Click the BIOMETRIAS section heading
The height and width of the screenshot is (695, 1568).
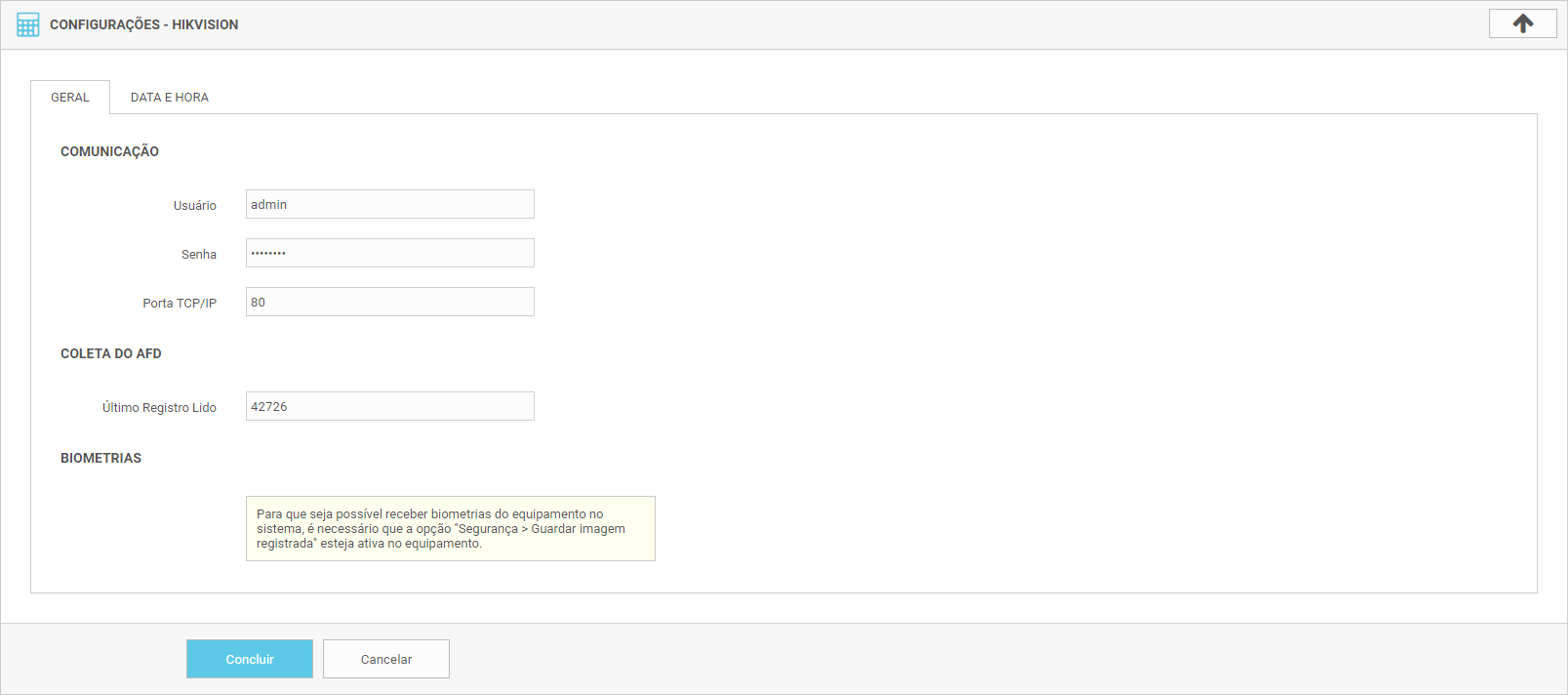101,458
